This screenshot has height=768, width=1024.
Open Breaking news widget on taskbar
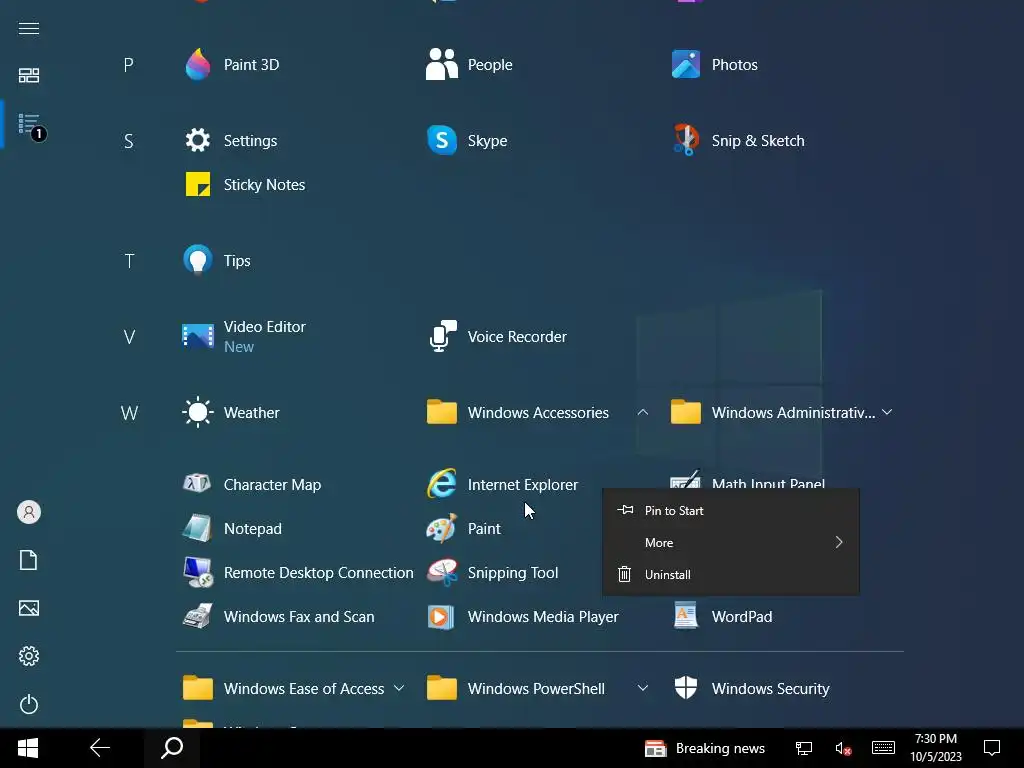705,748
